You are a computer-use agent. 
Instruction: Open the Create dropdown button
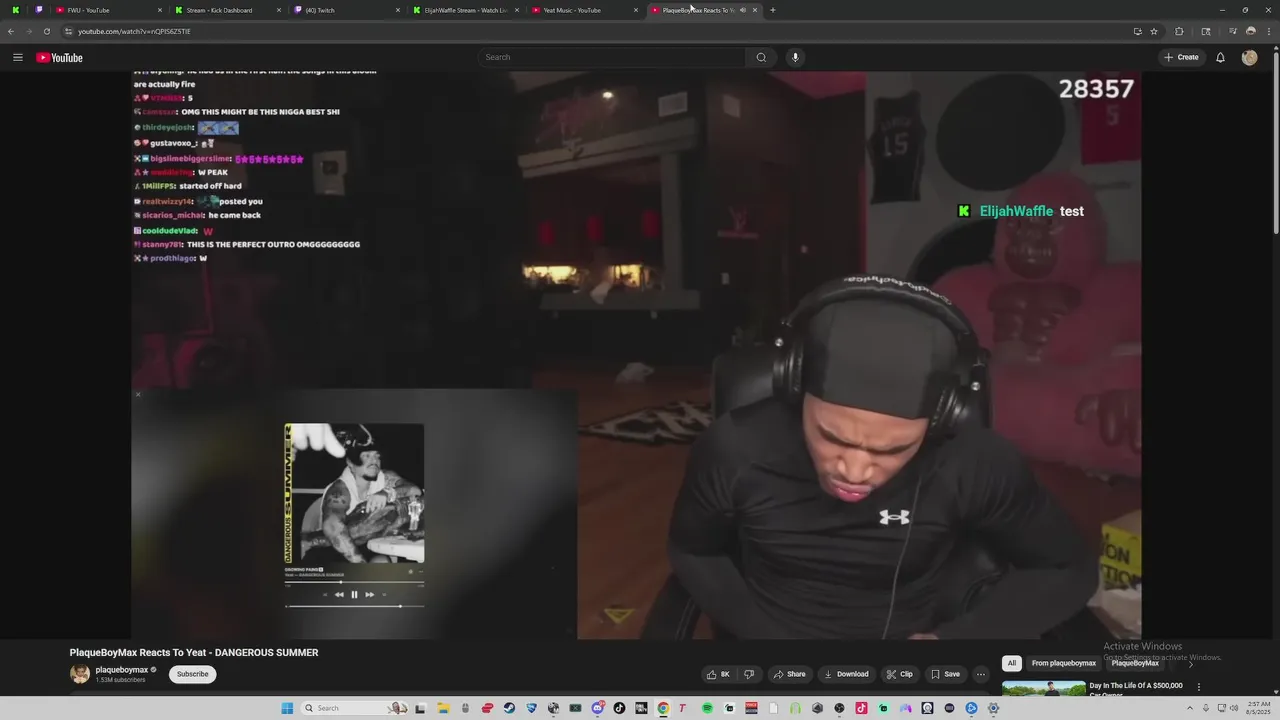pos(1181,57)
